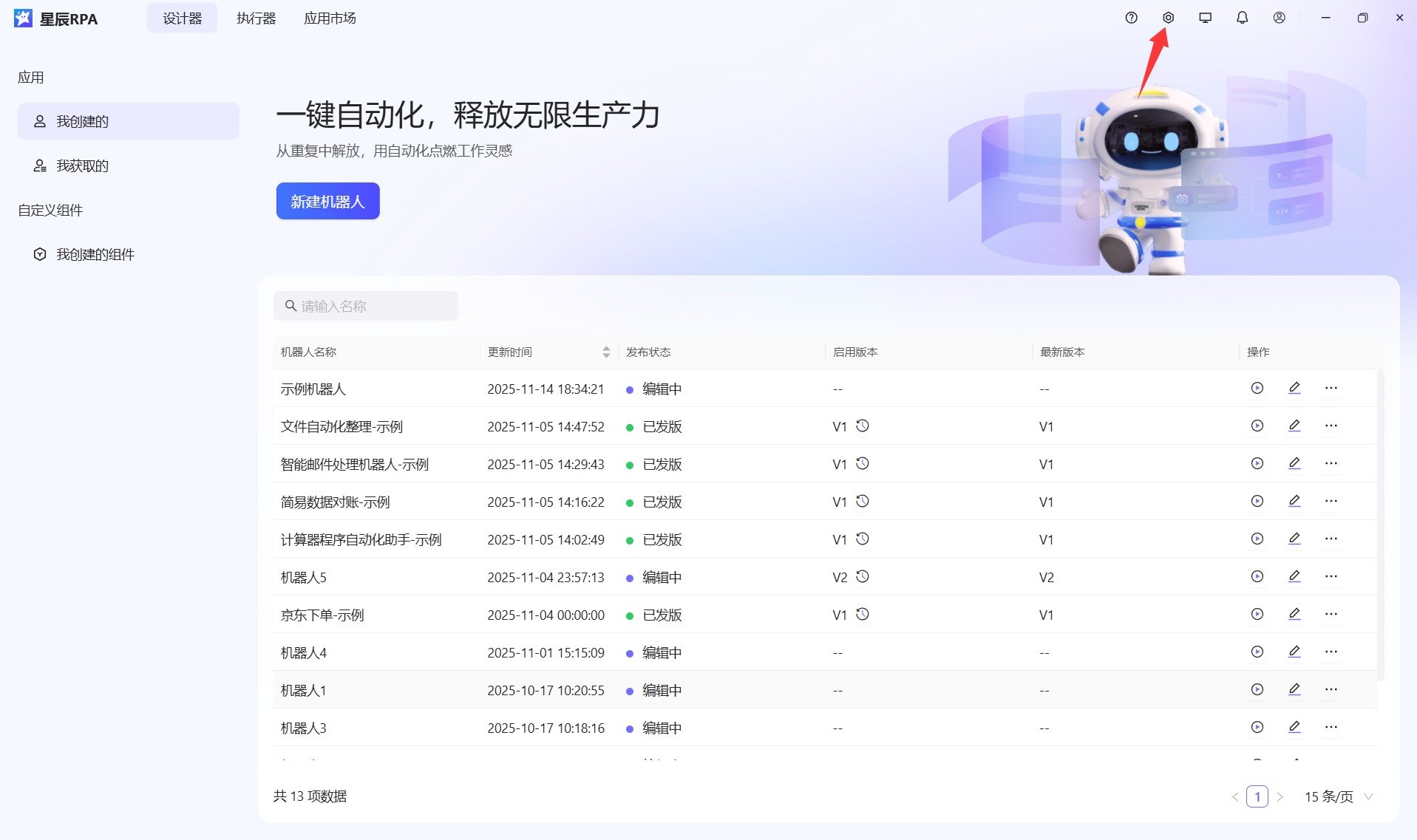The image size is (1417, 840).
Task: Open the 15 条/页 page size dropdown
Action: coord(1338,796)
